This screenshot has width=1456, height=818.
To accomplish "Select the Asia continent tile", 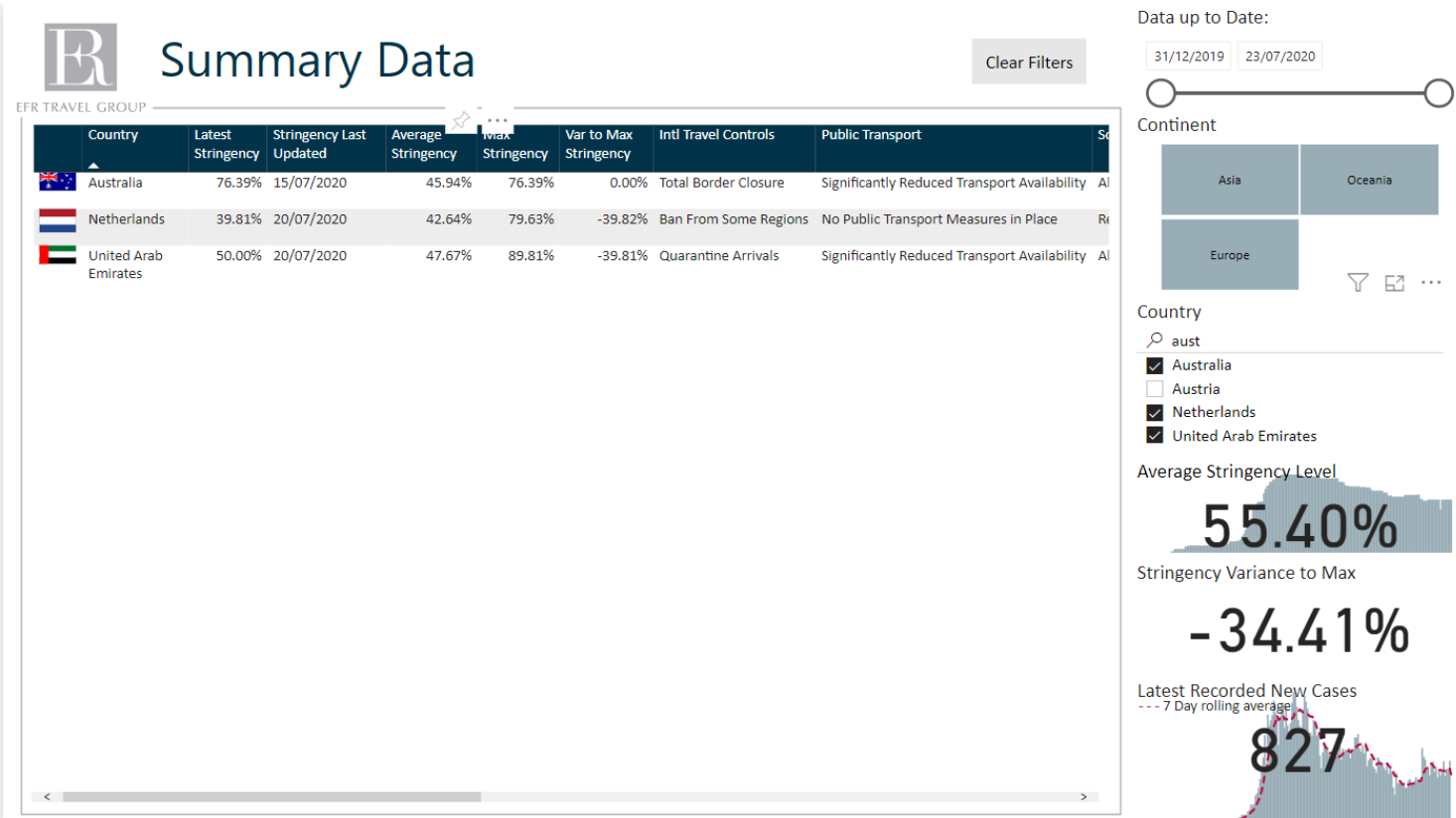I will coord(1230,180).
